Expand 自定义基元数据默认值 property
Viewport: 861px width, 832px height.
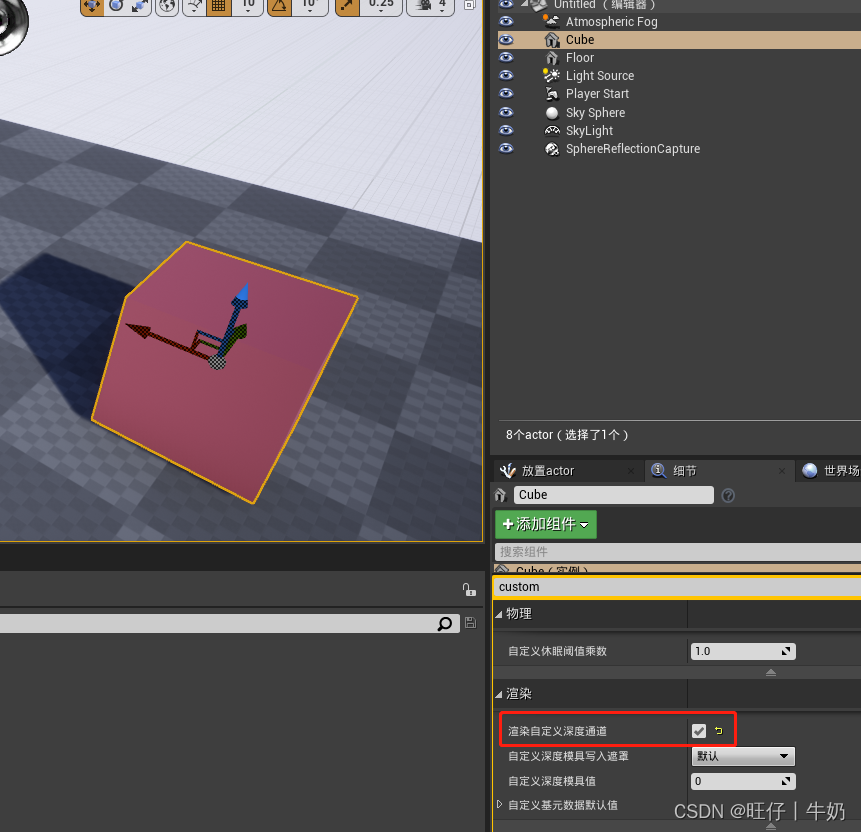pos(499,804)
